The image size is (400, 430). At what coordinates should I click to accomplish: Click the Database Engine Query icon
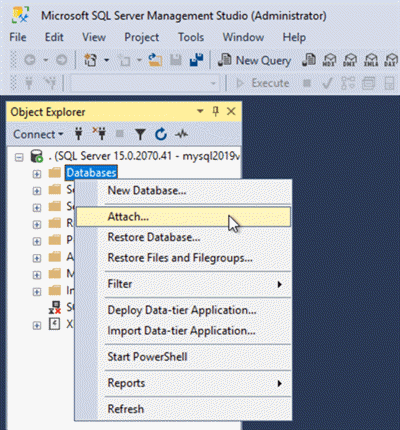309,60
